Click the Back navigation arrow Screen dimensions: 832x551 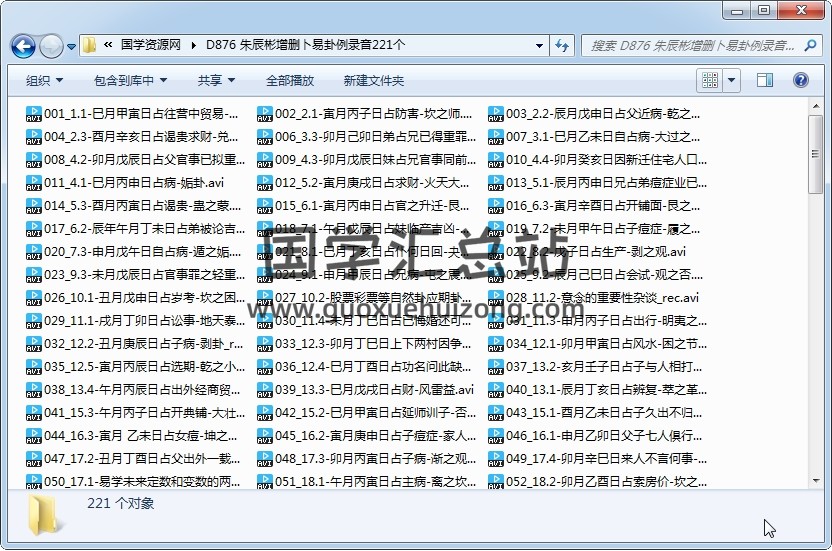pyautogui.click(x=23, y=46)
